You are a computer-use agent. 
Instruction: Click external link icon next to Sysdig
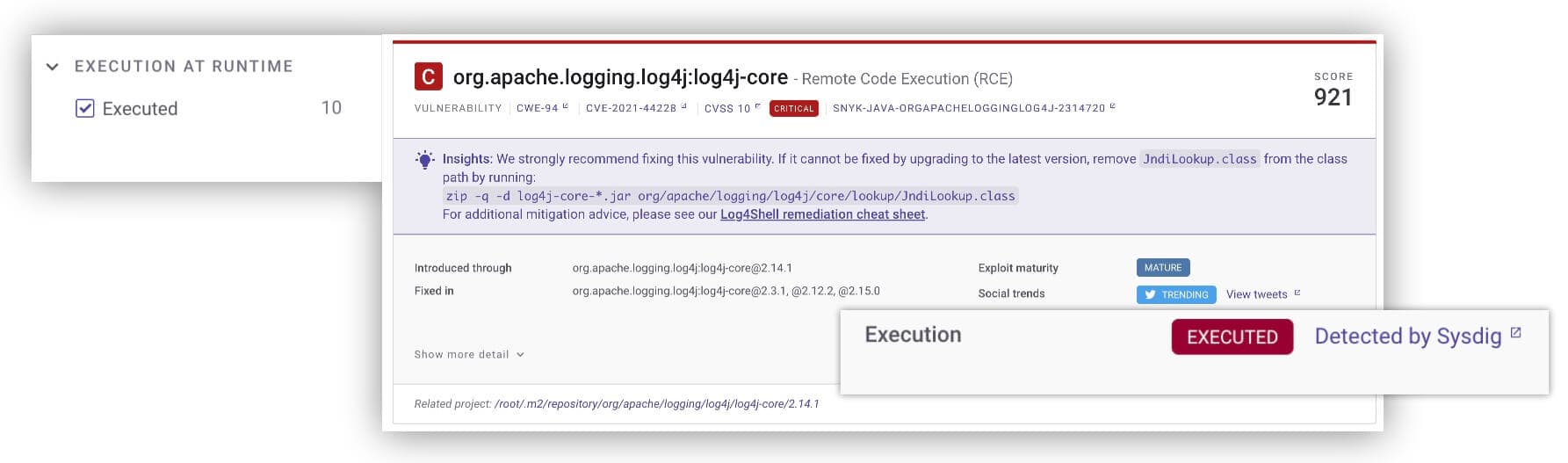click(x=1515, y=333)
